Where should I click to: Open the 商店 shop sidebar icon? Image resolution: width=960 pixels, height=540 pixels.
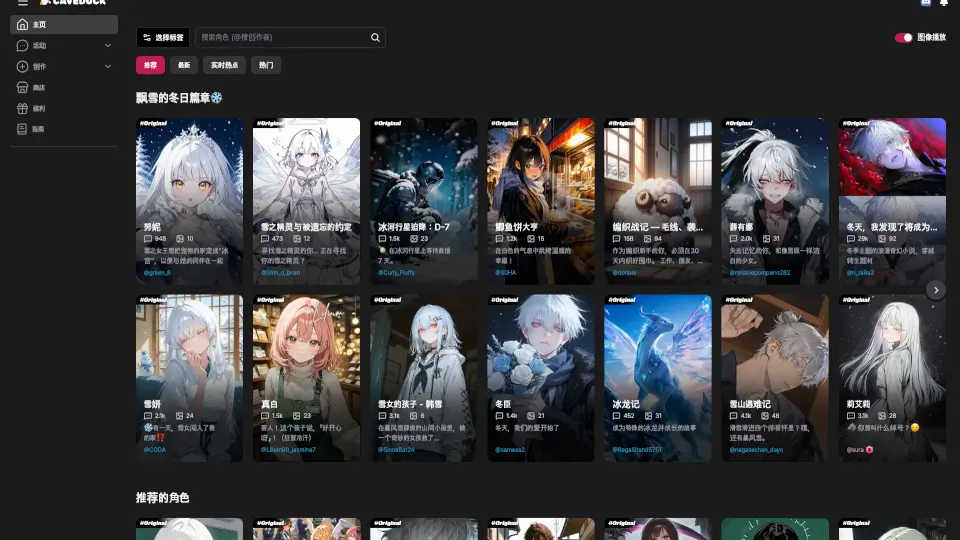point(23,87)
